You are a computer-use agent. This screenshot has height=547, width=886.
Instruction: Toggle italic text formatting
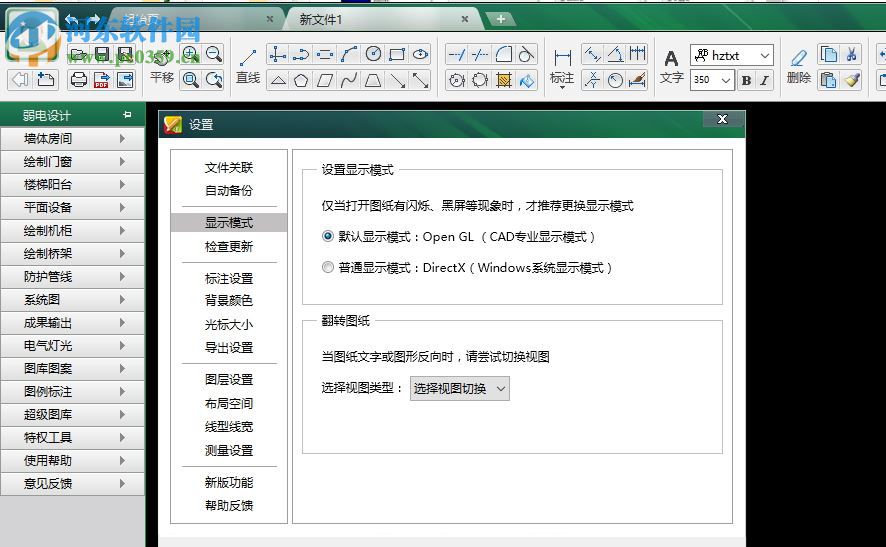765,80
